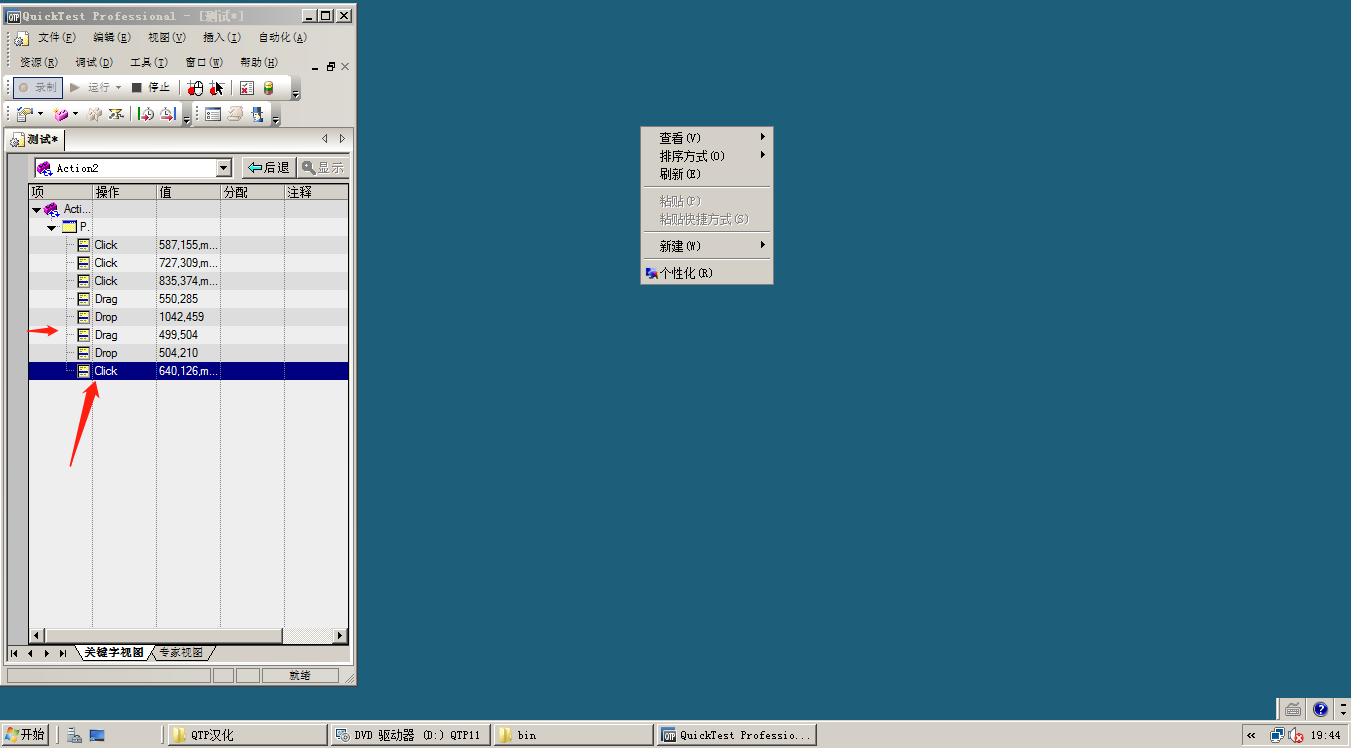Select the 测试* document tab
This screenshot has height=748, width=1351.
[36, 139]
